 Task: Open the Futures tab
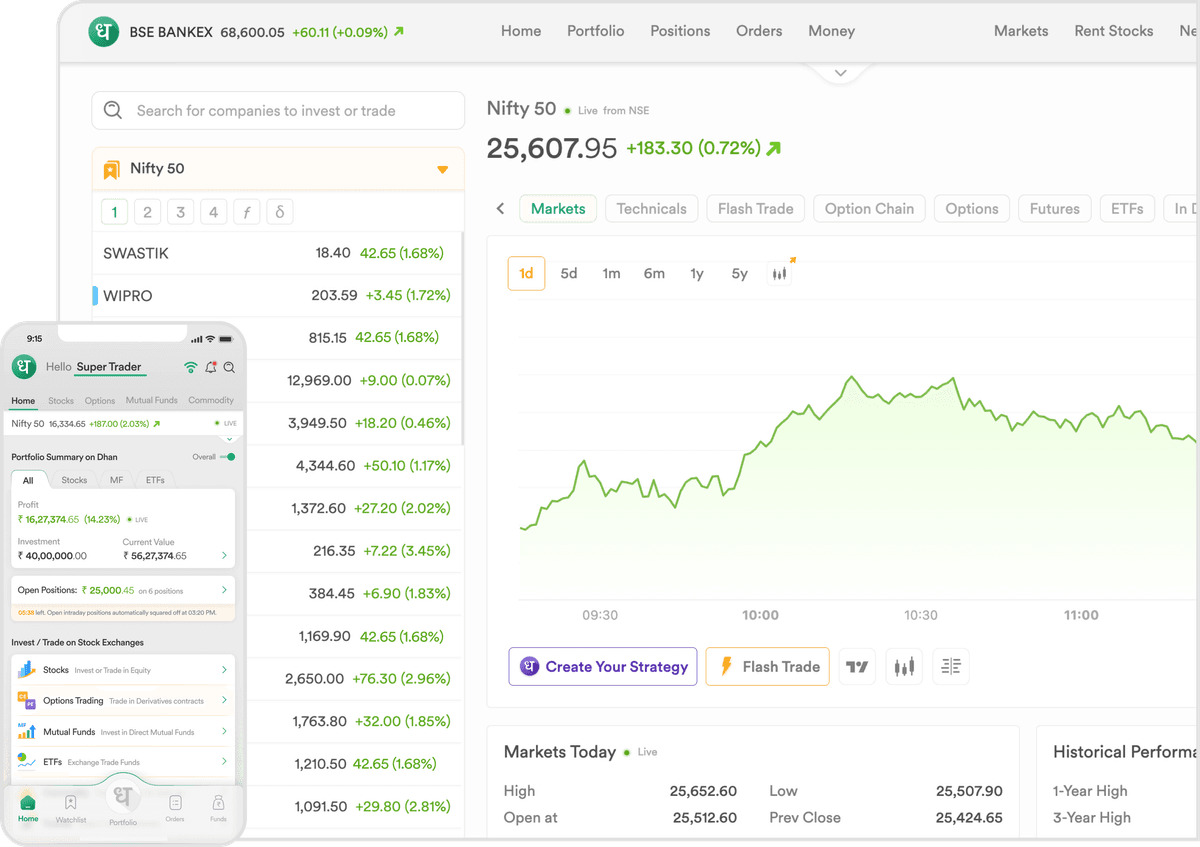pos(1054,209)
